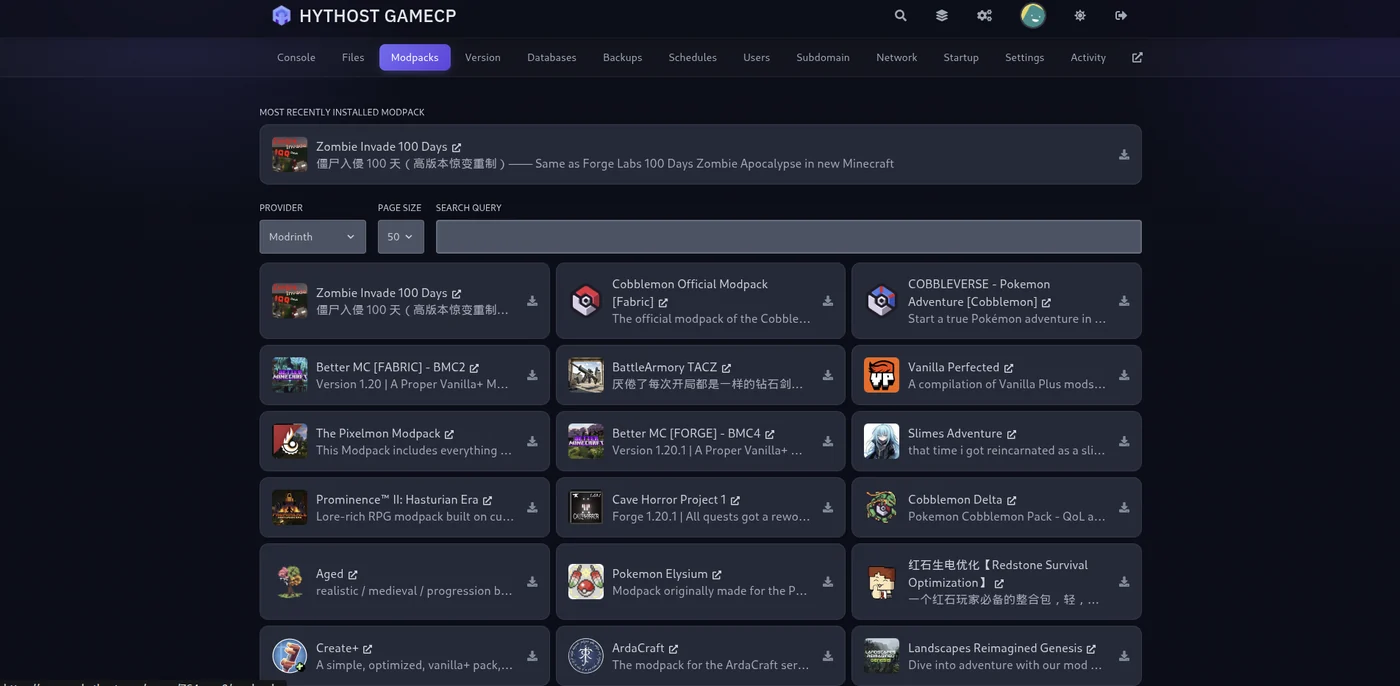
Task: Install COBBLEVERSE Pokemon Adventure modpack
Action: 1124,301
